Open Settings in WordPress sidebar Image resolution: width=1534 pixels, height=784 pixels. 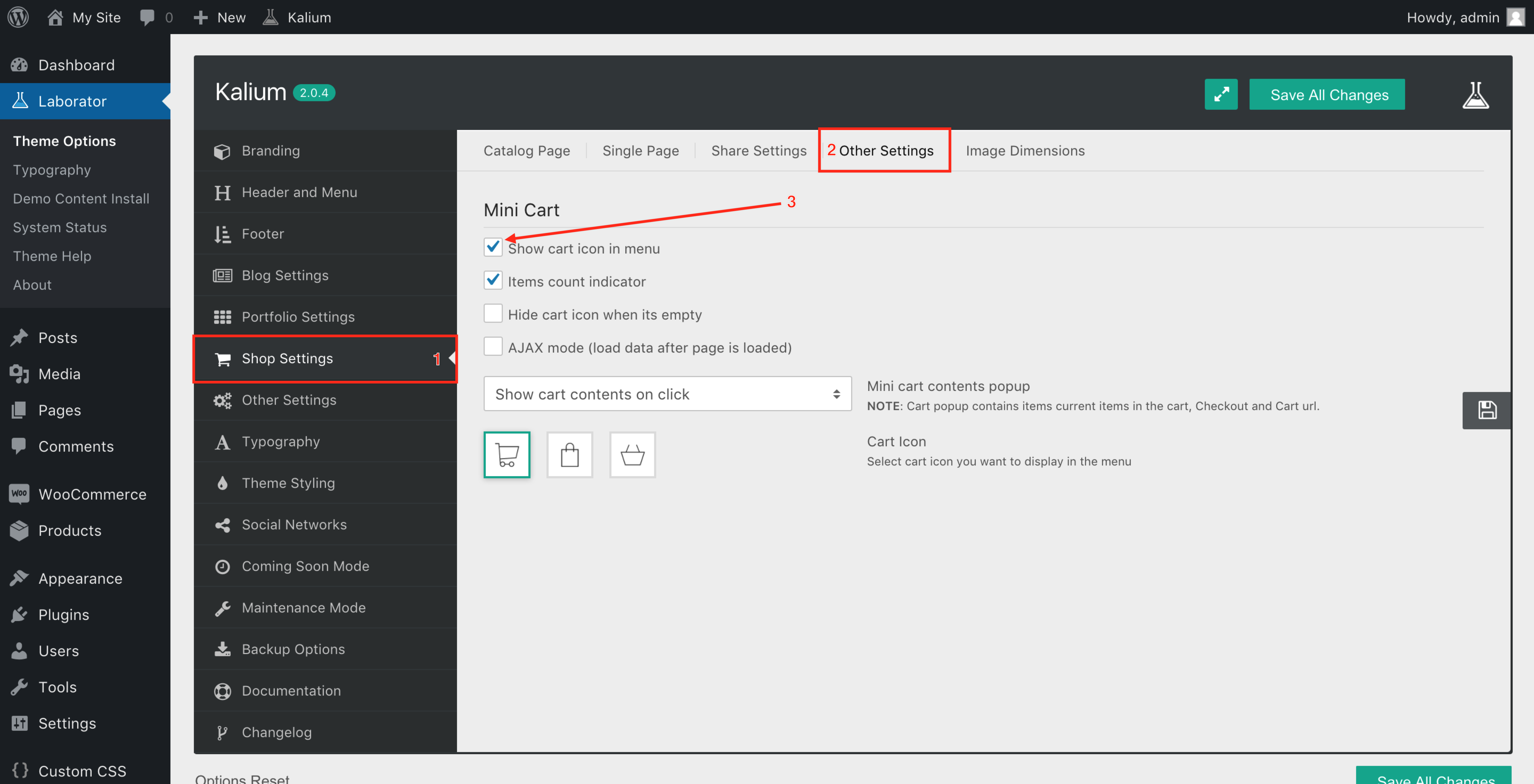coord(85,723)
